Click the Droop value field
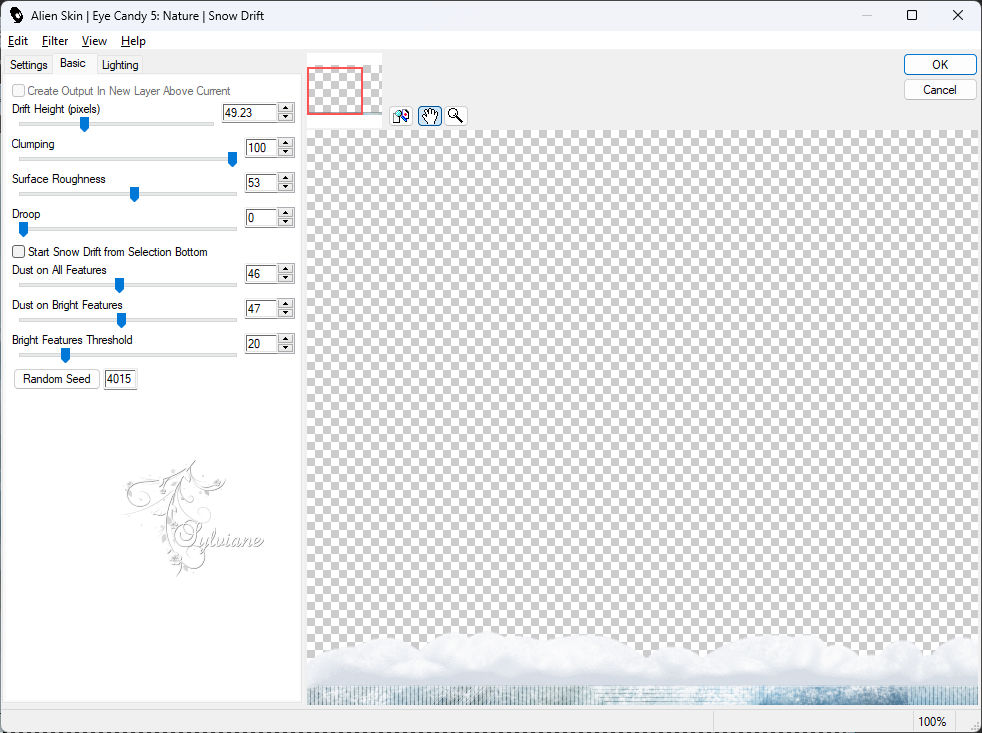Screen dimensions: 982x733 pos(261,218)
